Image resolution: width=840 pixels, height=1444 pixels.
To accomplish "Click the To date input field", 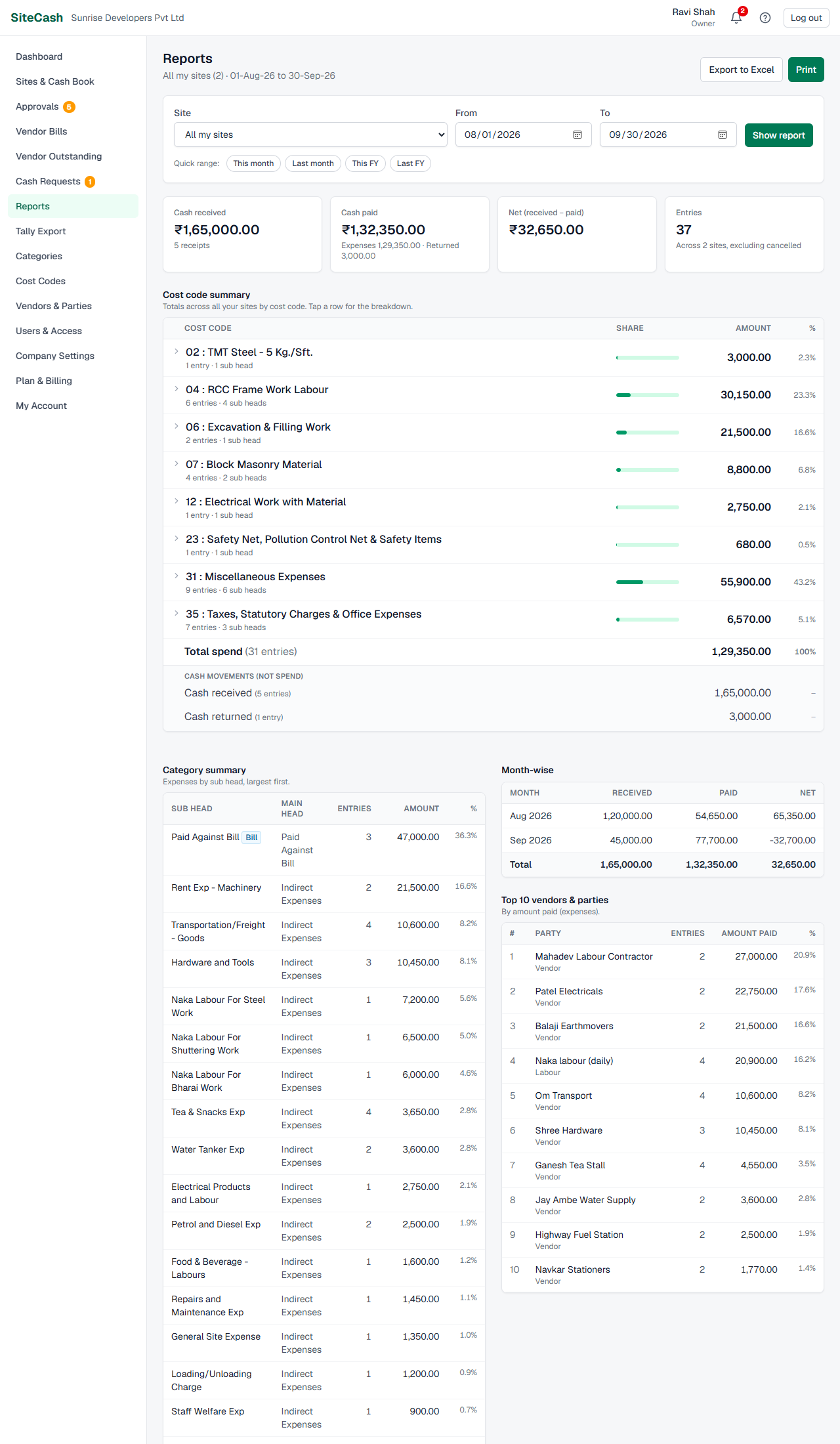I will pos(668,135).
